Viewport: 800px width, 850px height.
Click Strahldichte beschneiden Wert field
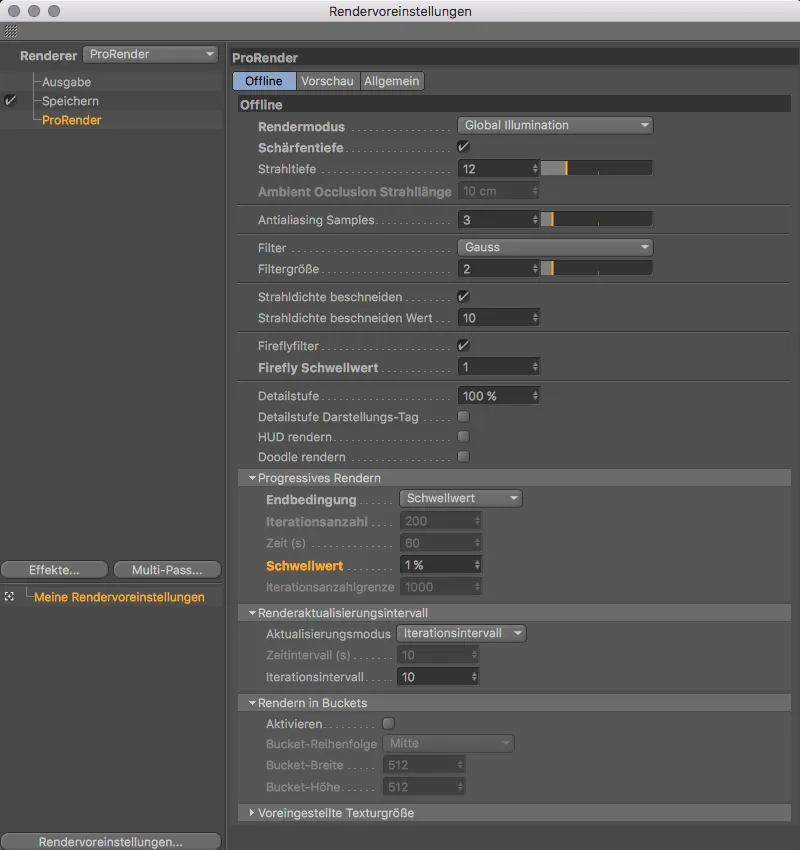click(x=499, y=318)
